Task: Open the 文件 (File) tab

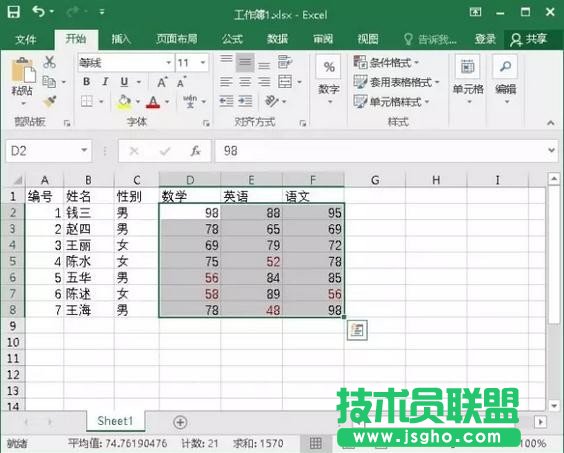Action: pyautogui.click(x=26, y=39)
